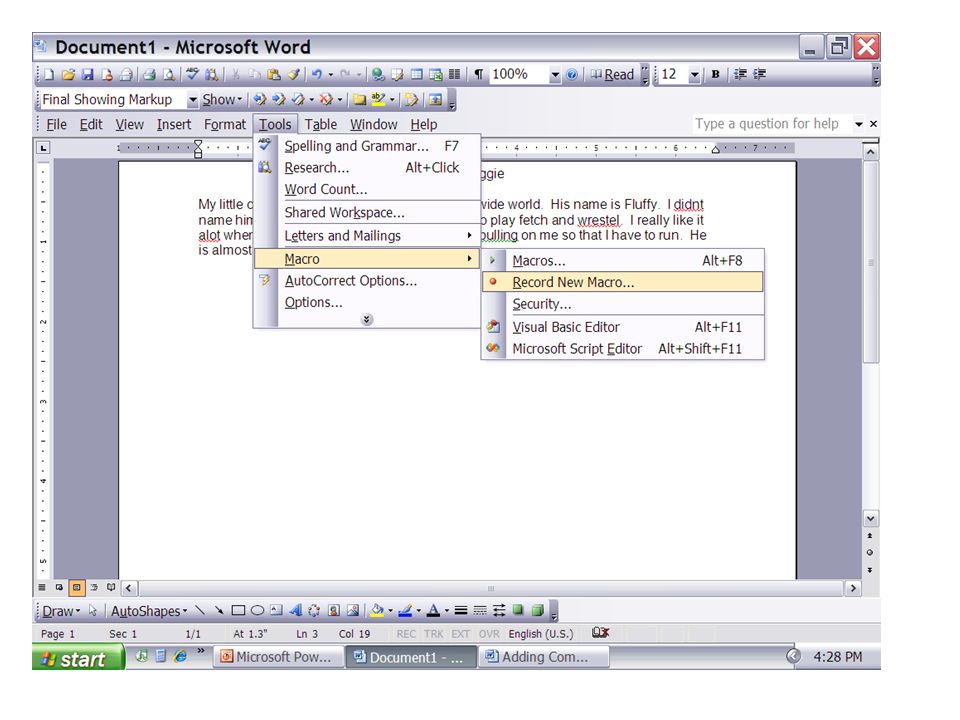Choose Record New Macro from submenu
Image resolution: width=960 pixels, height=720 pixels.
click(x=623, y=282)
